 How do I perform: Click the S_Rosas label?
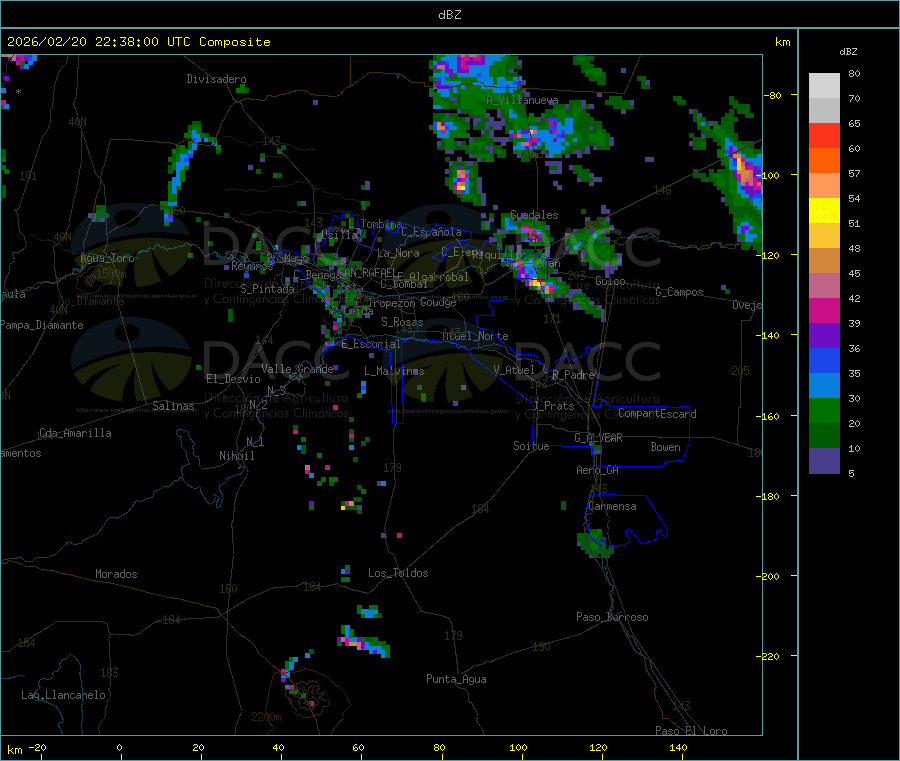[x=402, y=322]
